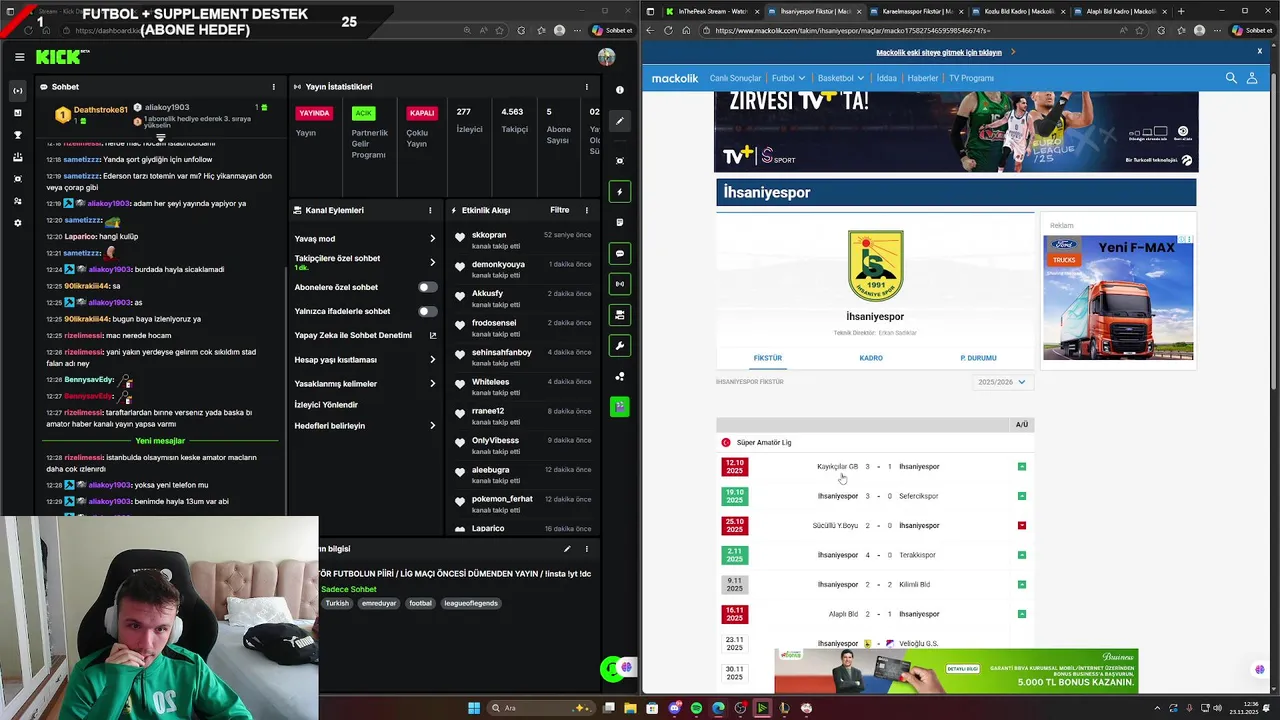This screenshot has height=720, width=1280.
Task: Open Etkinlik Akışı three-dot menu
Action: [587, 210]
